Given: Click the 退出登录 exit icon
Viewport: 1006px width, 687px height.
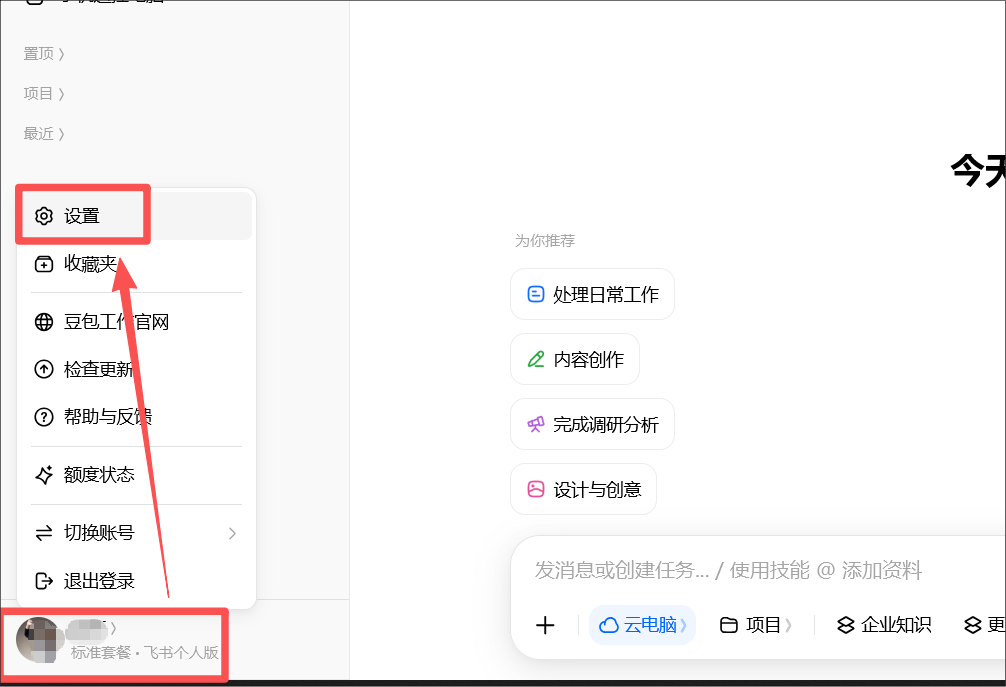Looking at the screenshot, I should point(44,581).
